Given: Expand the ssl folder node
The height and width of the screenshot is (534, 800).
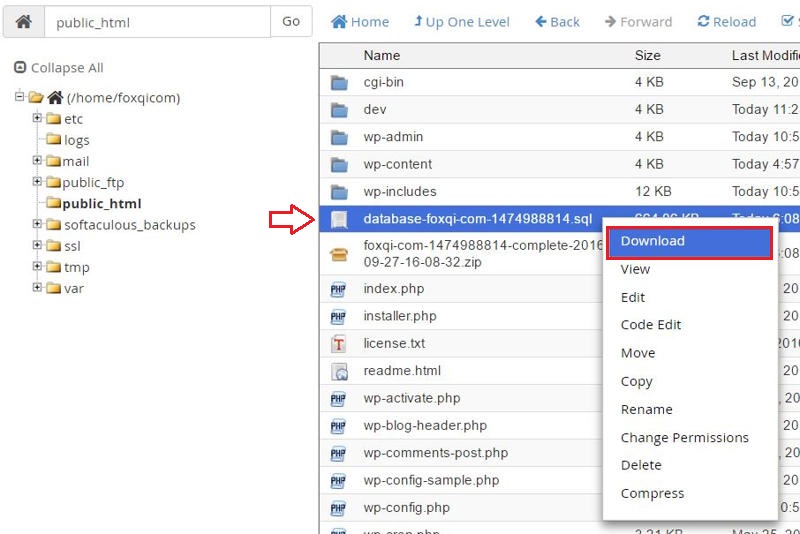Looking at the screenshot, I should pyautogui.click(x=37, y=245).
